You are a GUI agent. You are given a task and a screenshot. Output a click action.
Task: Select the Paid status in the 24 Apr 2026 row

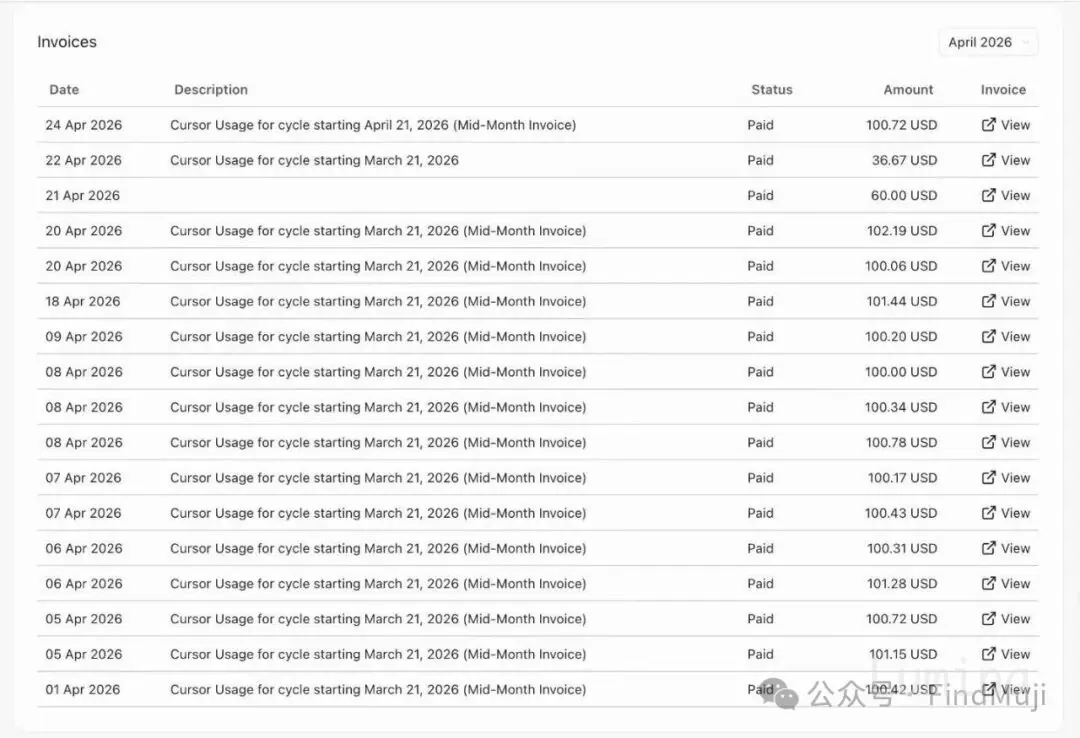pyautogui.click(x=760, y=125)
